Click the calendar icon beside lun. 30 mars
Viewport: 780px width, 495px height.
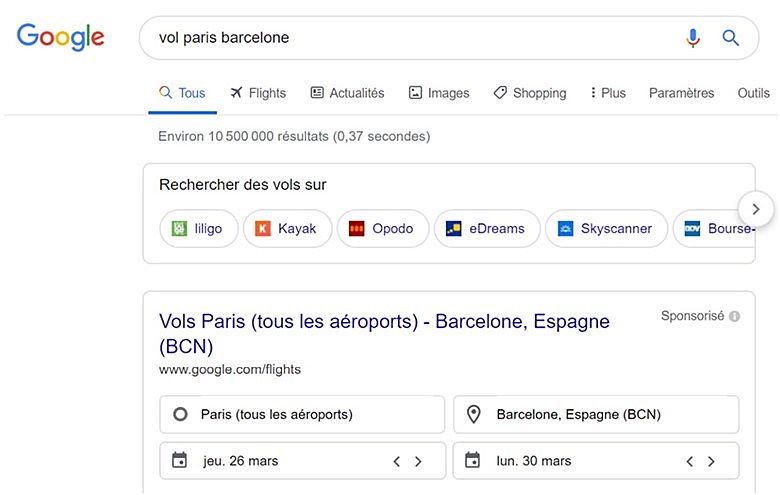(x=474, y=461)
